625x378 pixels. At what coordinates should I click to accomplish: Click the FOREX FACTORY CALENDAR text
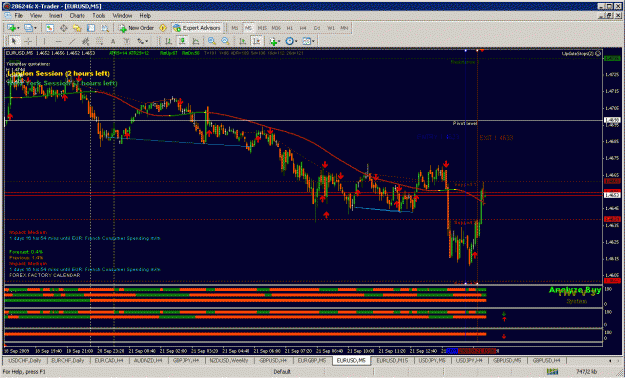click(45, 275)
